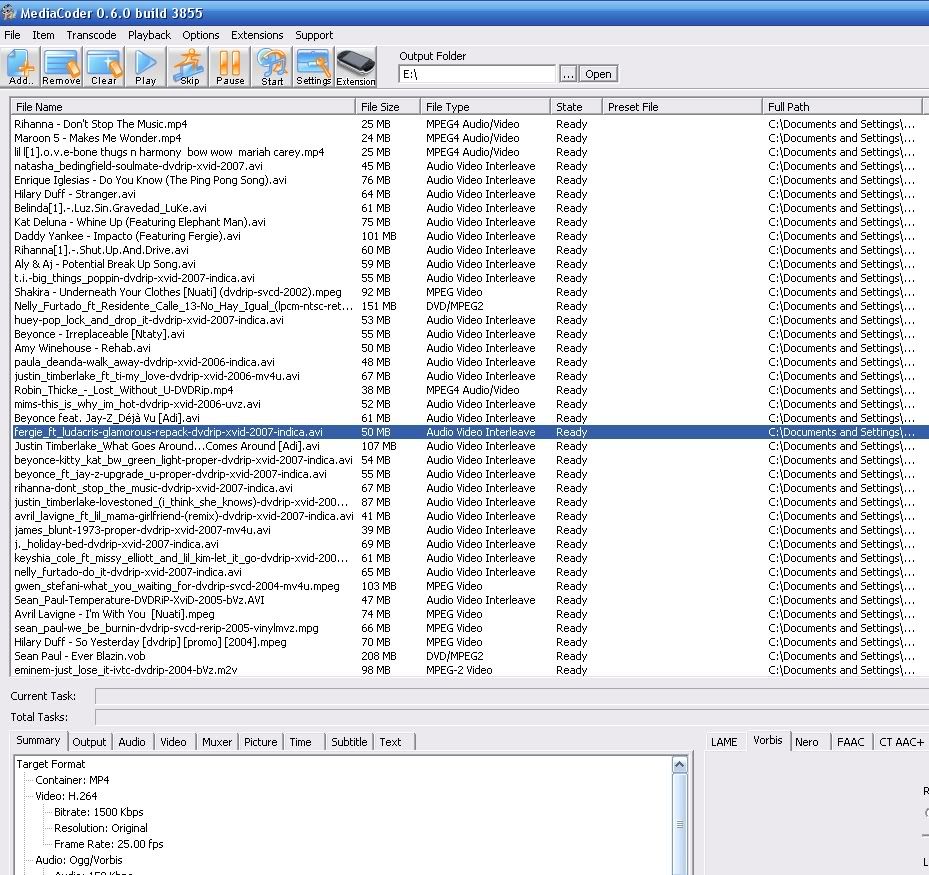
Task: Select the Summary tab
Action: (x=39, y=741)
